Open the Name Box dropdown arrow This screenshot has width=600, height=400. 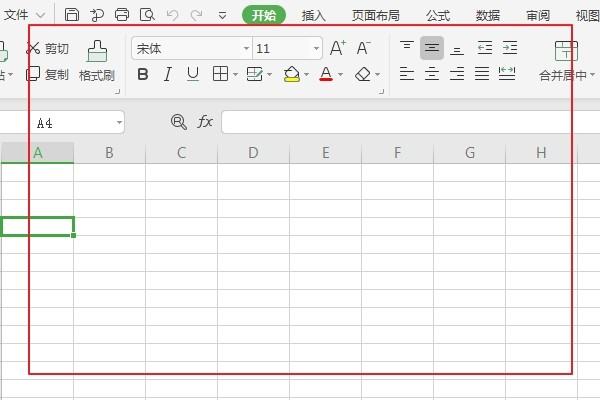pyautogui.click(x=119, y=122)
